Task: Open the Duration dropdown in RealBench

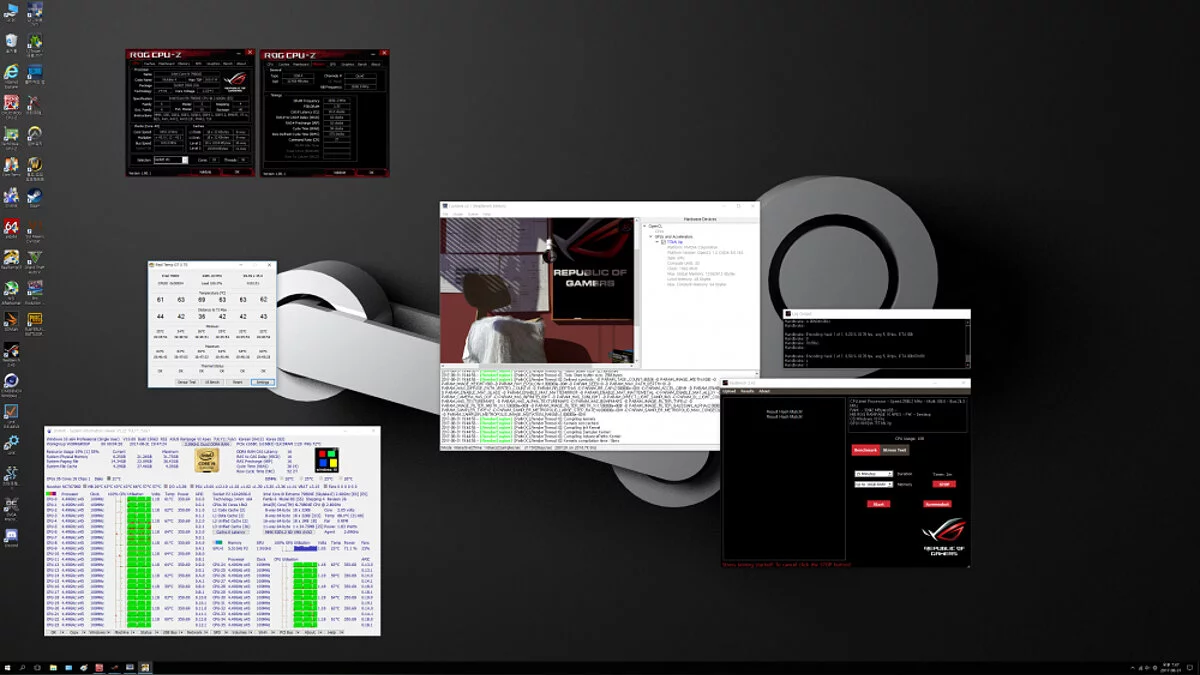Action: [x=872, y=474]
